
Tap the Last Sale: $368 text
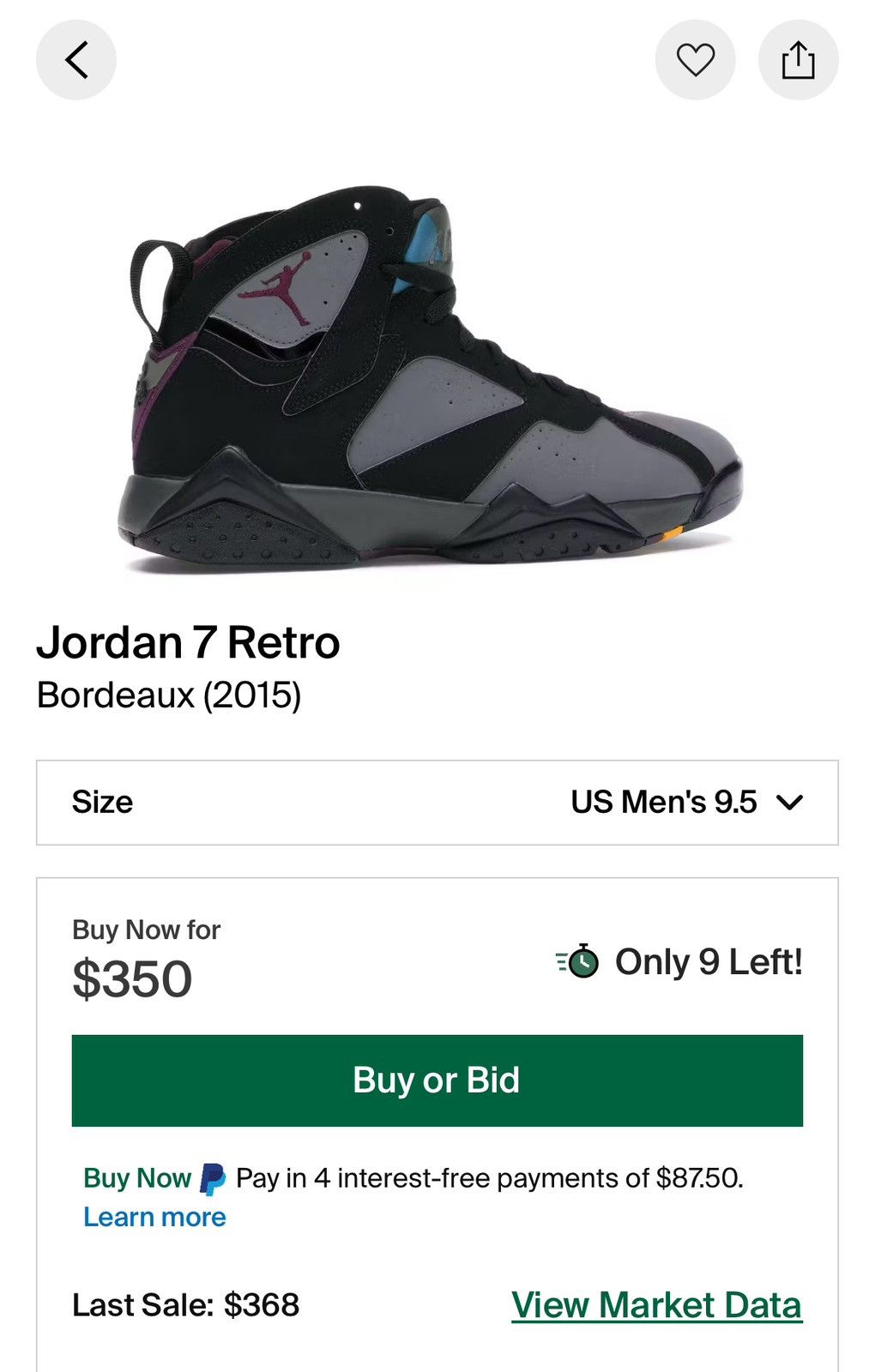pyautogui.click(x=185, y=1305)
